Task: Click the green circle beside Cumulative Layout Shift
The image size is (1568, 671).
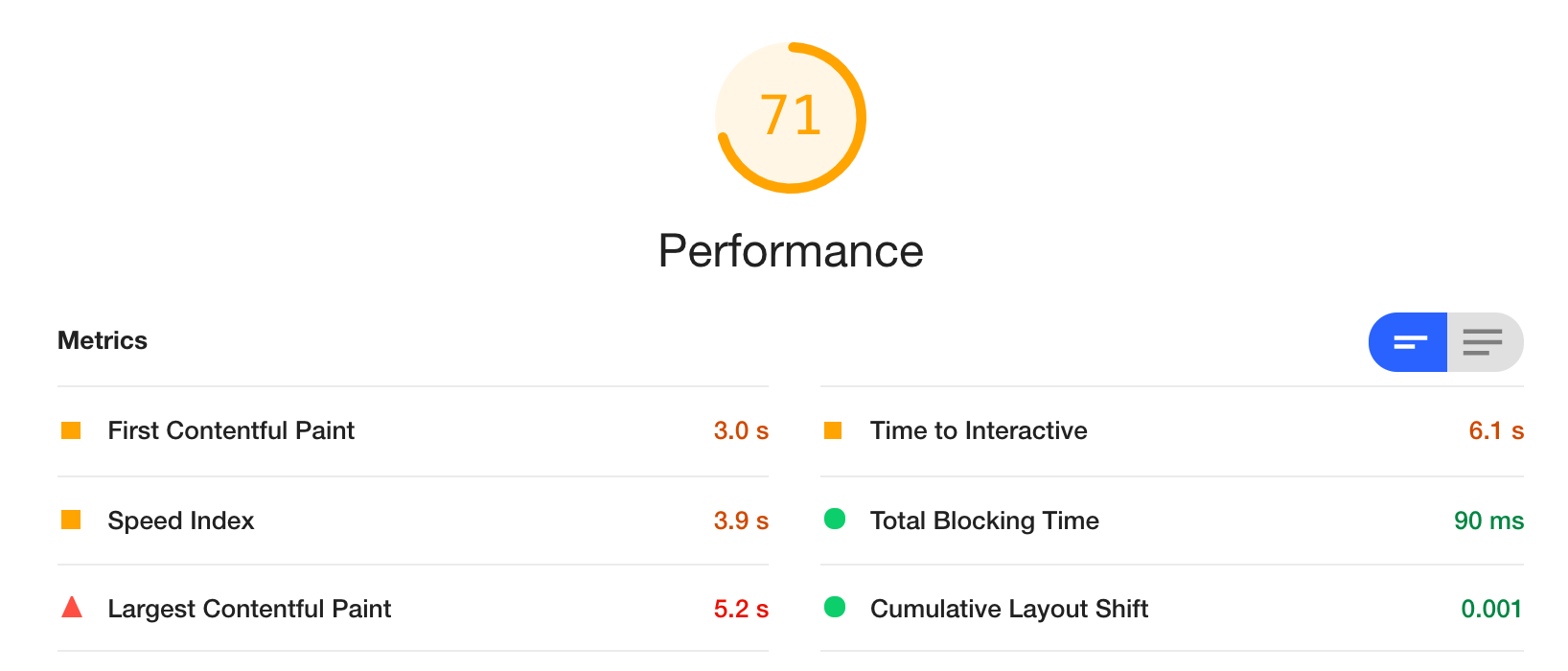Action: [835, 607]
